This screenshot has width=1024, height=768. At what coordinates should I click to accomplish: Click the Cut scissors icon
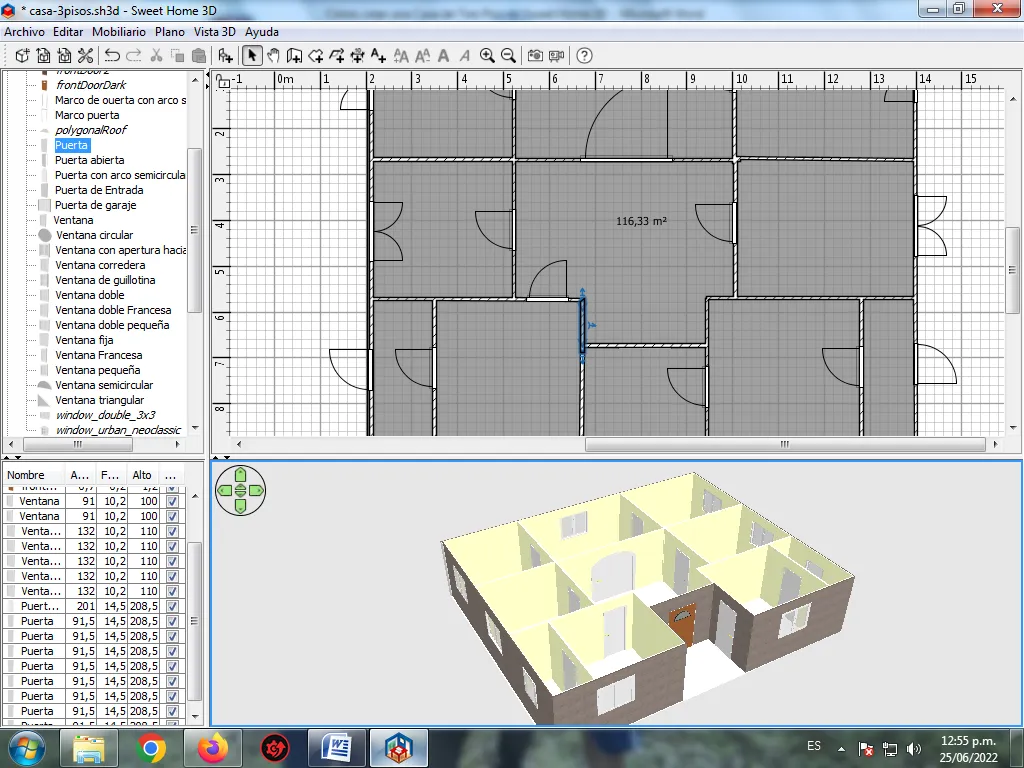(156, 56)
